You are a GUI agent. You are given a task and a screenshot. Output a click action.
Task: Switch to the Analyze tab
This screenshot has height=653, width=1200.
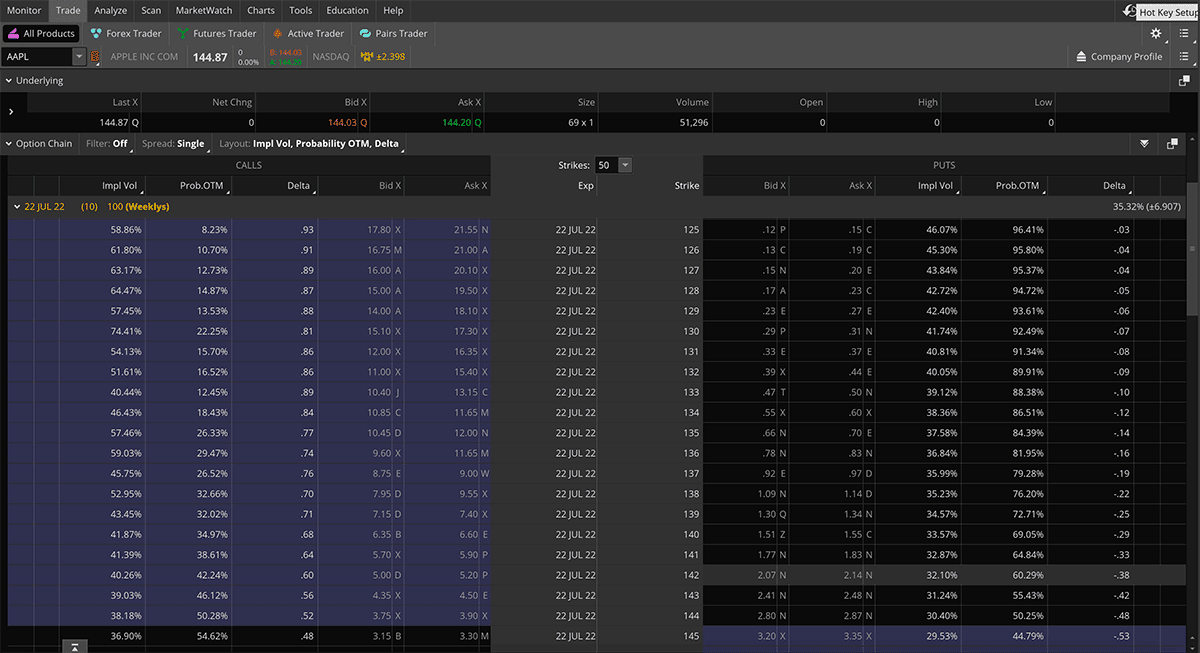110,11
